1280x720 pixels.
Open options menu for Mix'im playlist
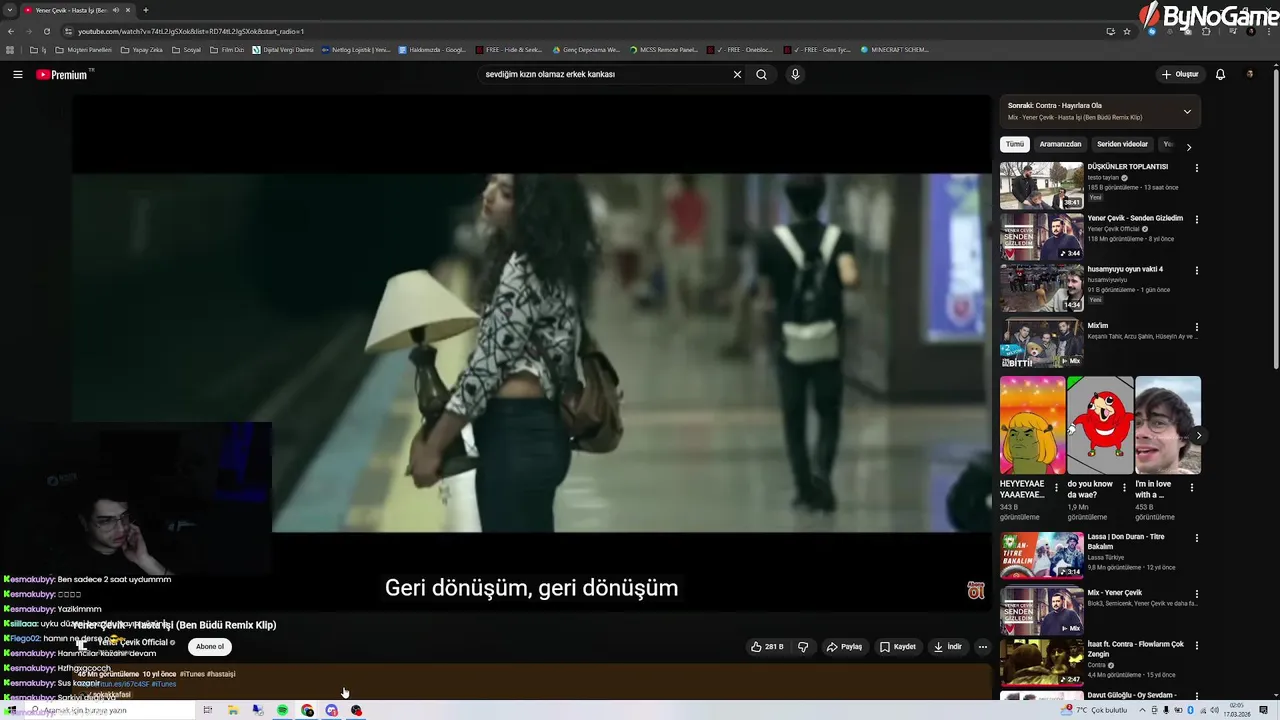click(1196, 327)
